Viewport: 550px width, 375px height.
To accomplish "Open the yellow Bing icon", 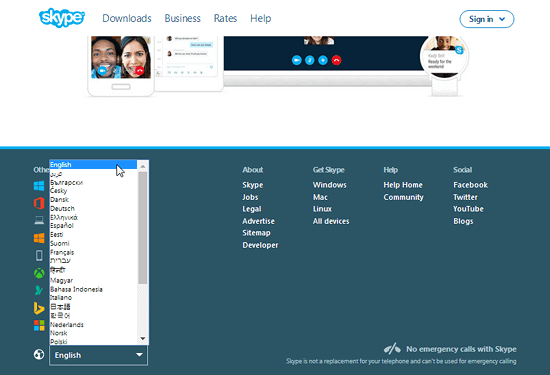I will (x=39, y=308).
